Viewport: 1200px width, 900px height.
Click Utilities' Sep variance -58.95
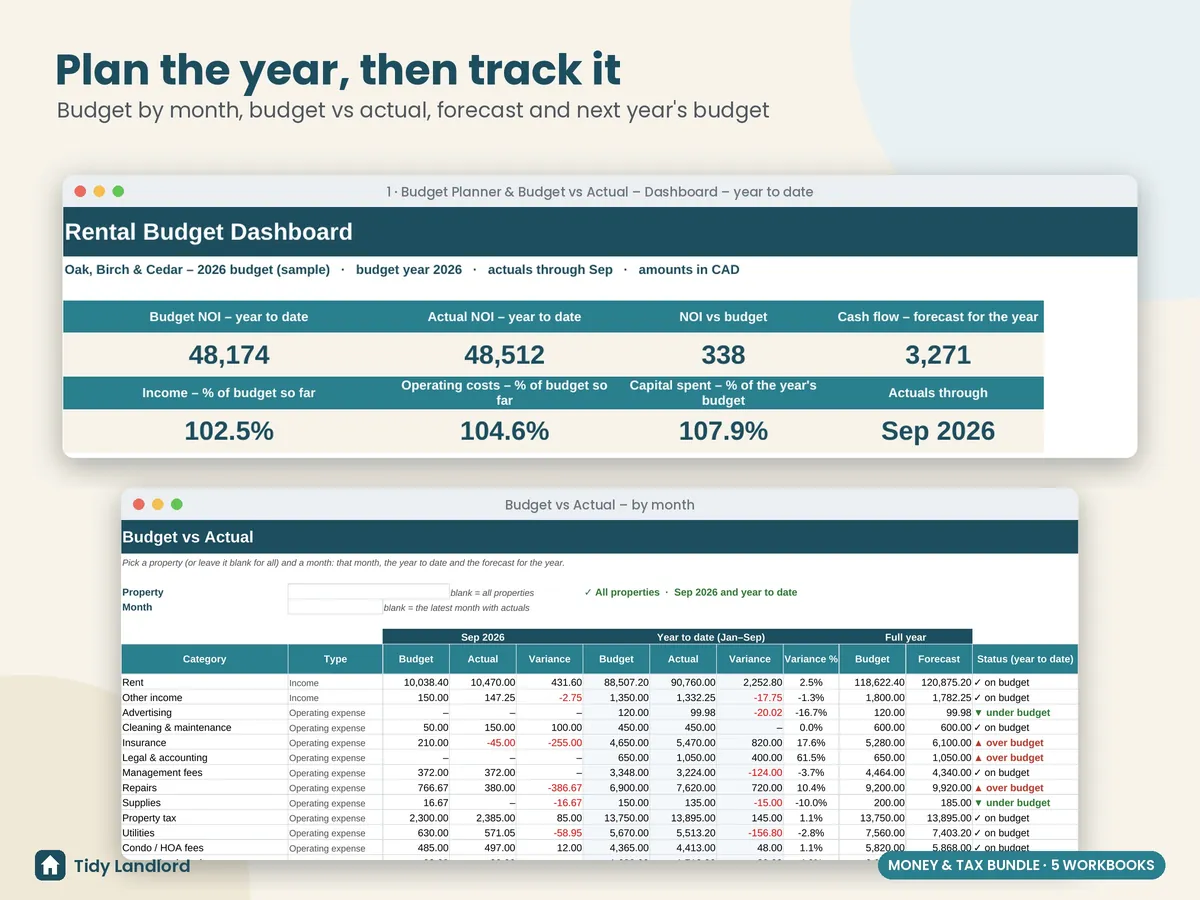549,833
